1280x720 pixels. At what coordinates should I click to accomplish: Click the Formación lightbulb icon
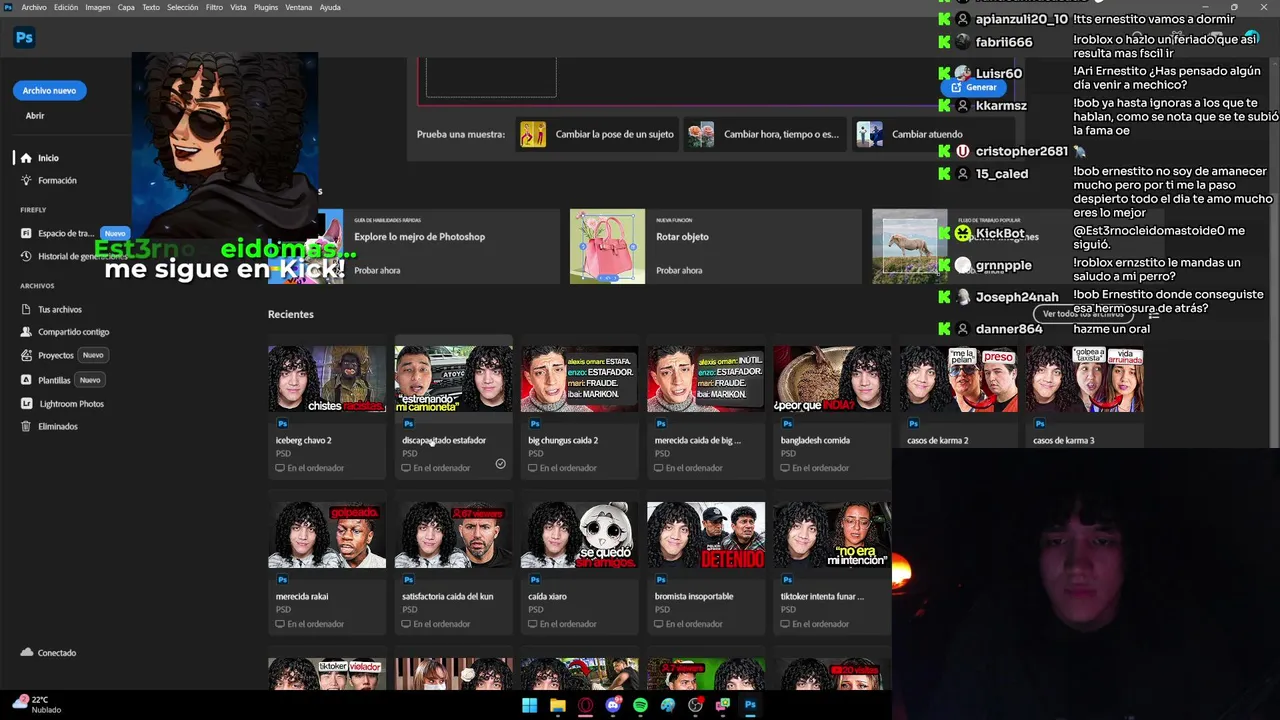tap(26, 180)
